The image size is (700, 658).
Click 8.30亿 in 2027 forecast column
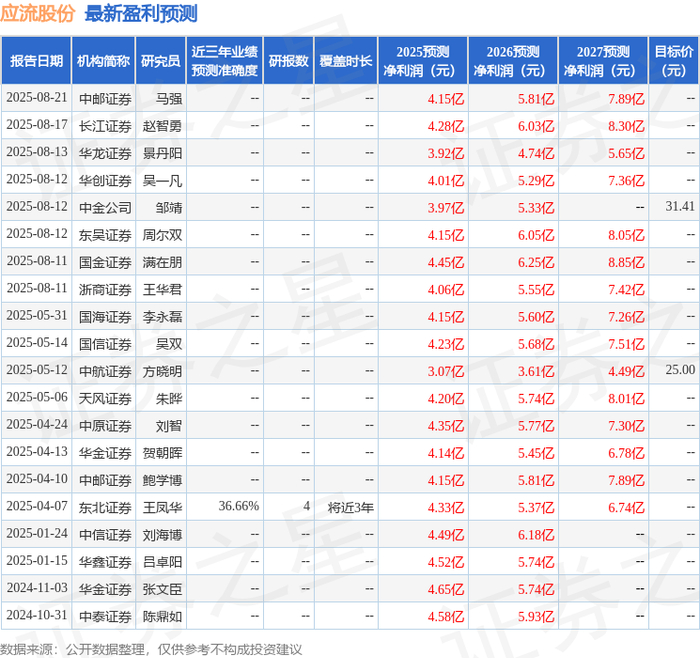pyautogui.click(x=626, y=126)
